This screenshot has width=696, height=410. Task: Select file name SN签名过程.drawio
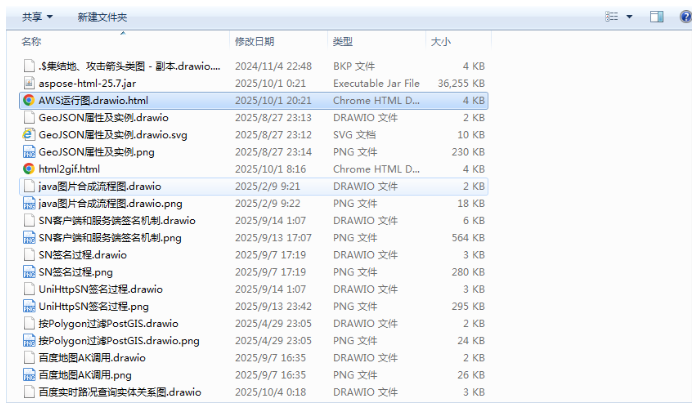[x=83, y=255]
